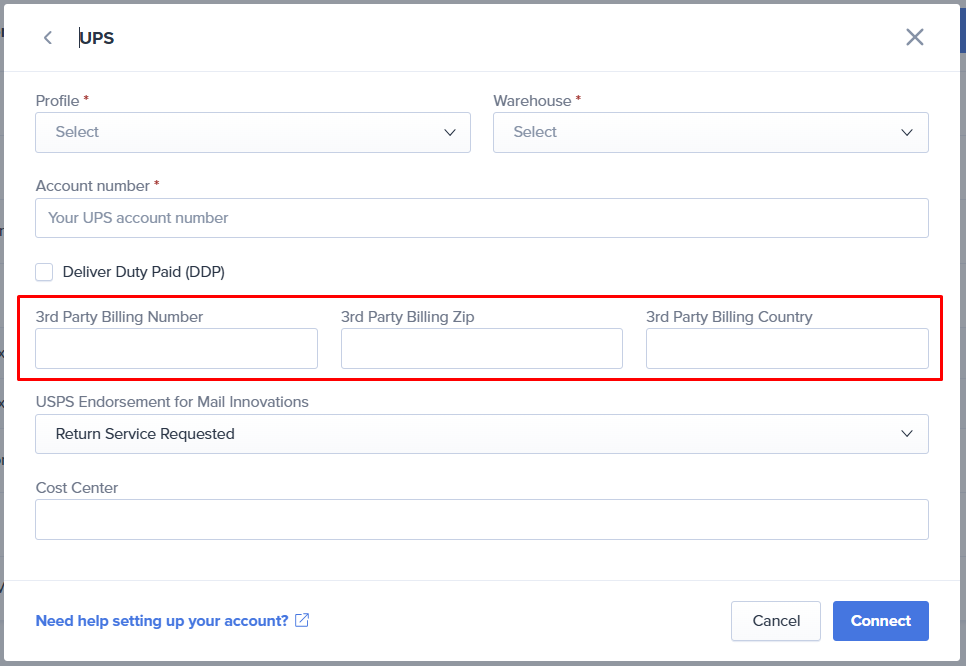Viewport: 966px width, 666px height.
Task: Expand the Return Service Requested dropdown
Action: tap(481, 434)
